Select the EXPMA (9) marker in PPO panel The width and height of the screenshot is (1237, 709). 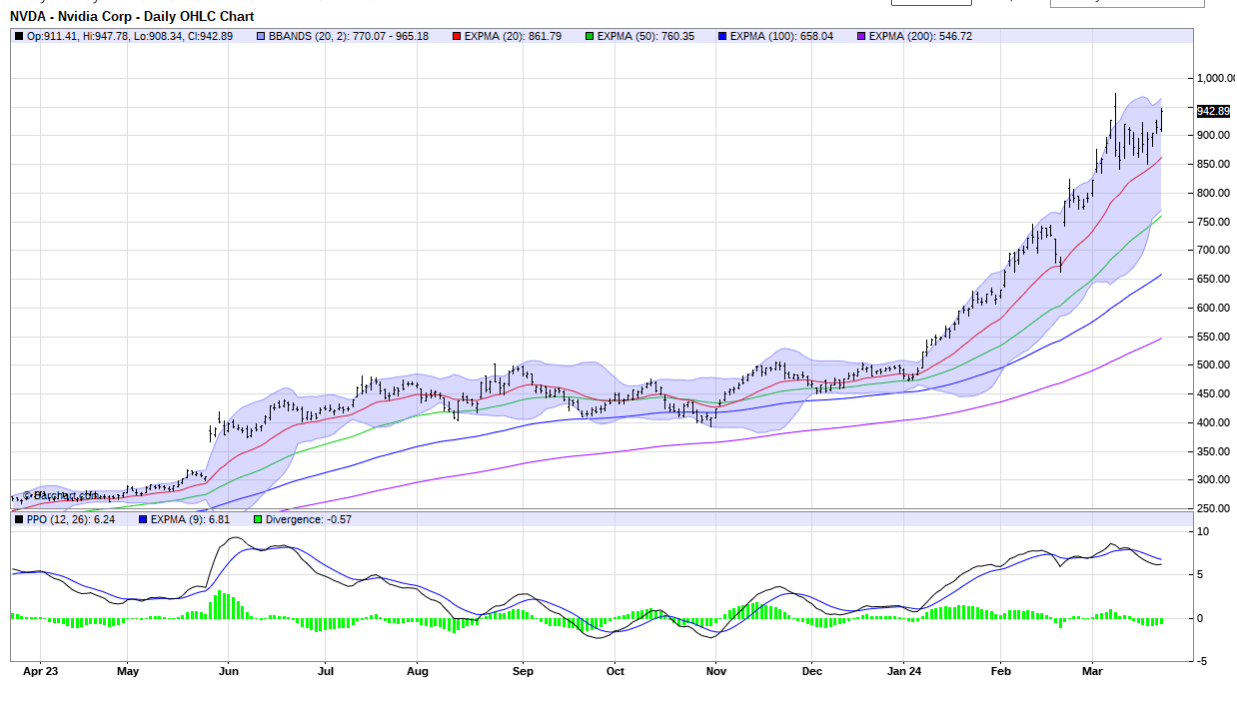tap(142, 518)
